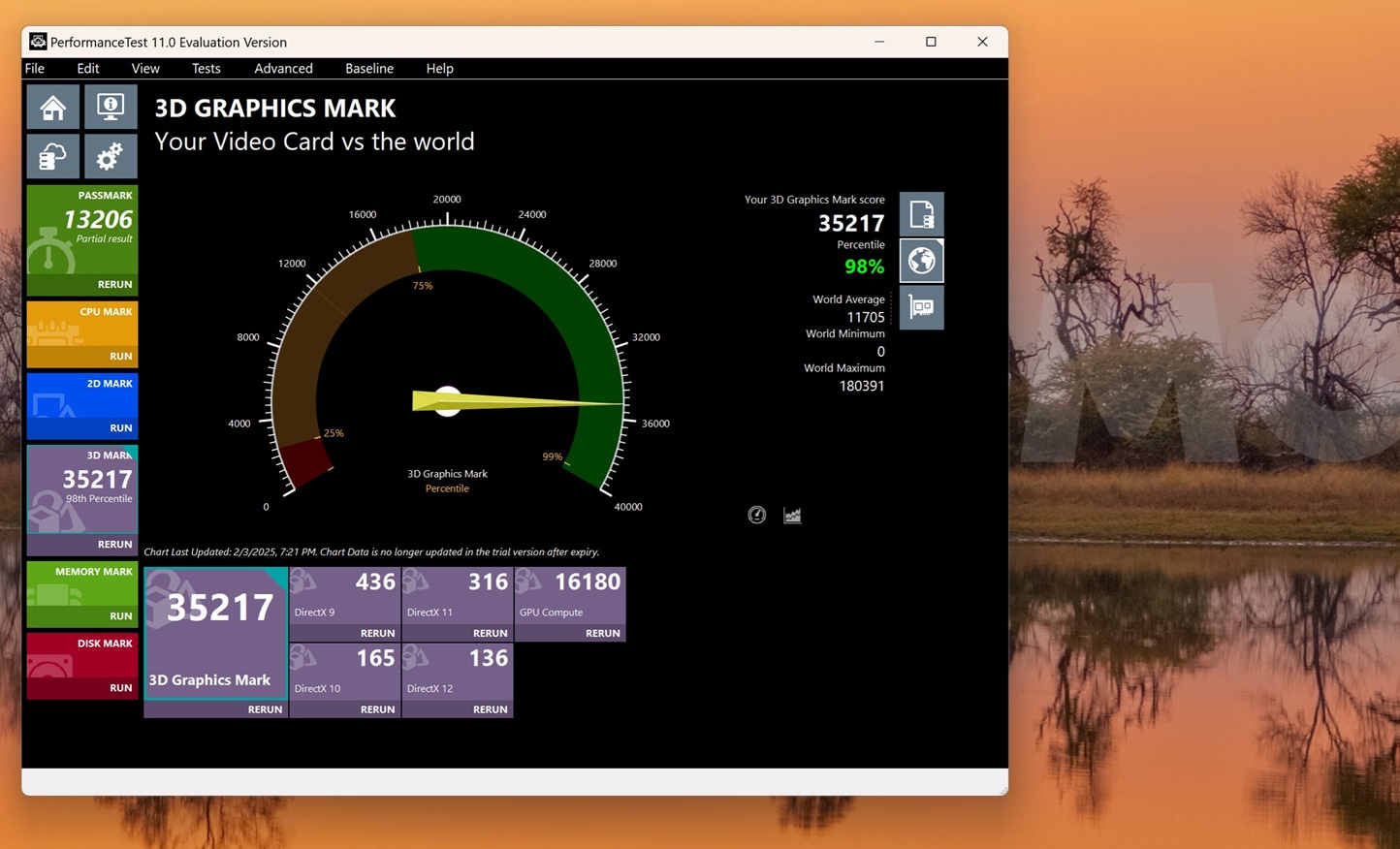Open the Tests menu
The width and height of the screenshot is (1400, 849).
(206, 69)
